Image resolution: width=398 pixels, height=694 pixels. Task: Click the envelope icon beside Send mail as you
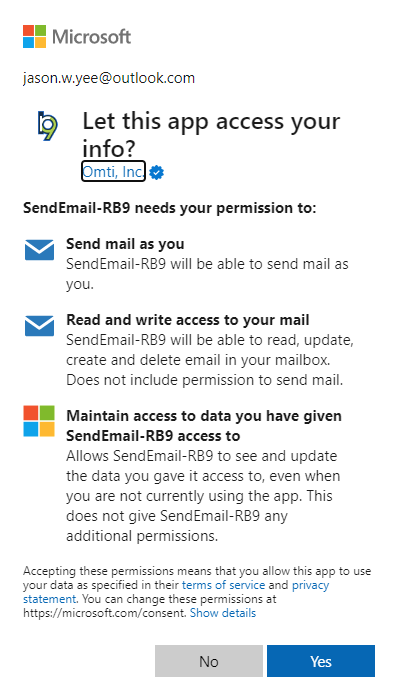(39, 250)
